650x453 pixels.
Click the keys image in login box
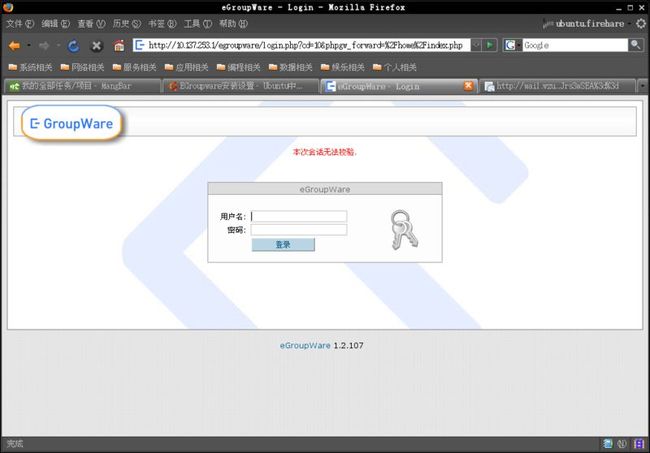(x=404, y=230)
